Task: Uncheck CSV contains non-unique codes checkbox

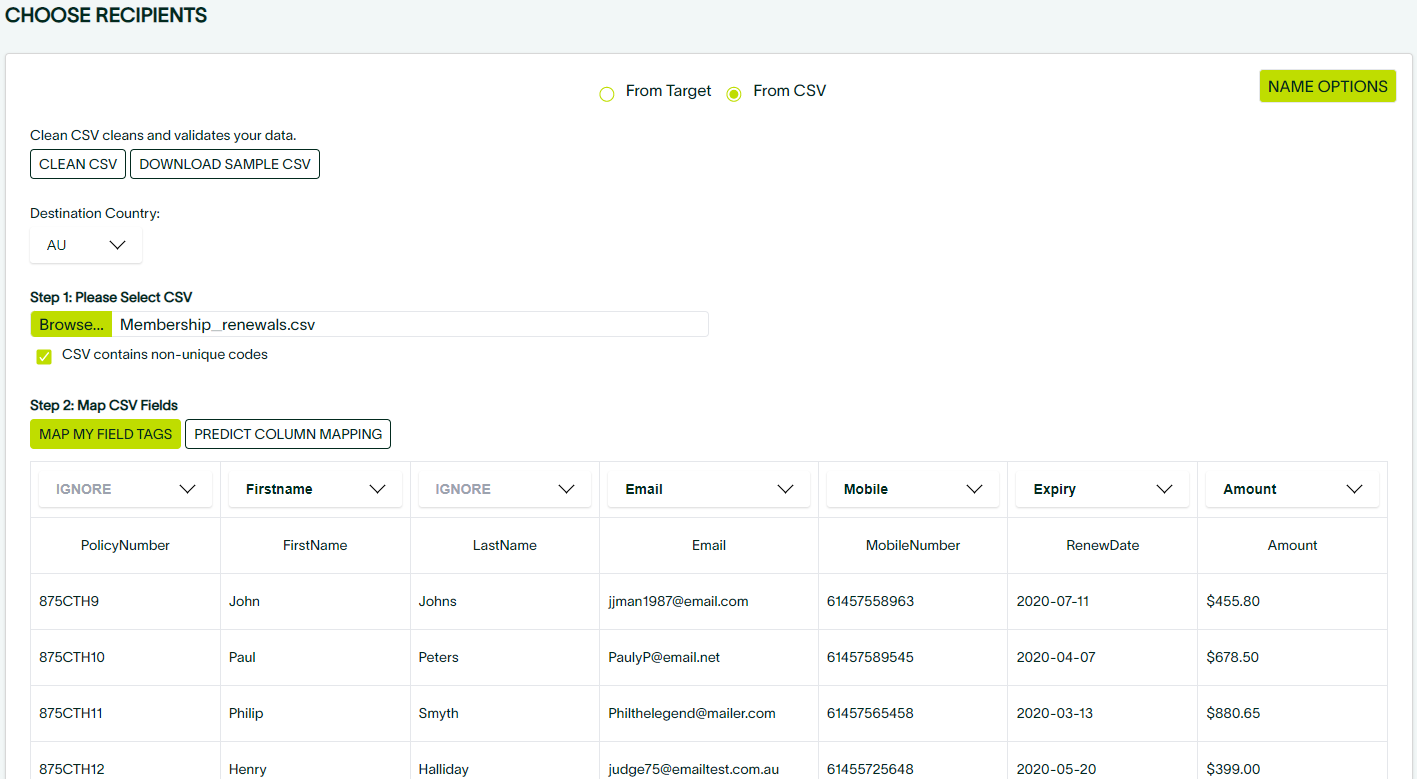Action: pyautogui.click(x=44, y=357)
